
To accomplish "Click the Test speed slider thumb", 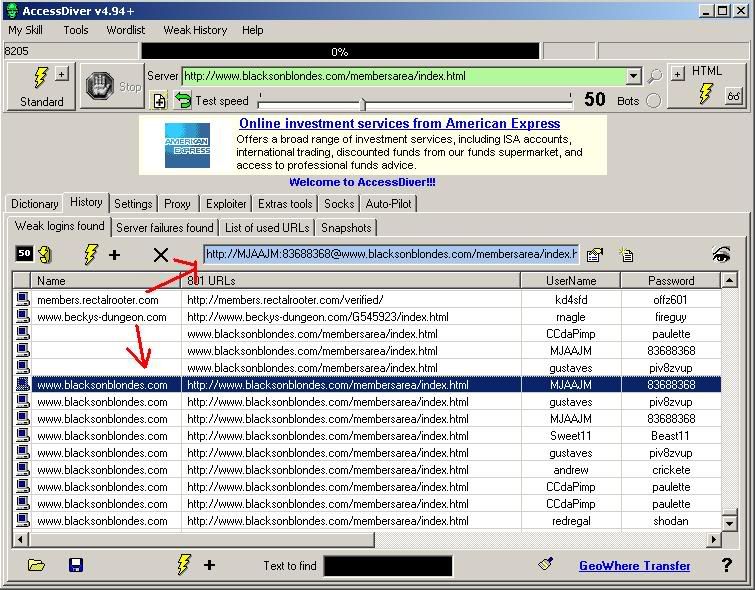I will (364, 104).
